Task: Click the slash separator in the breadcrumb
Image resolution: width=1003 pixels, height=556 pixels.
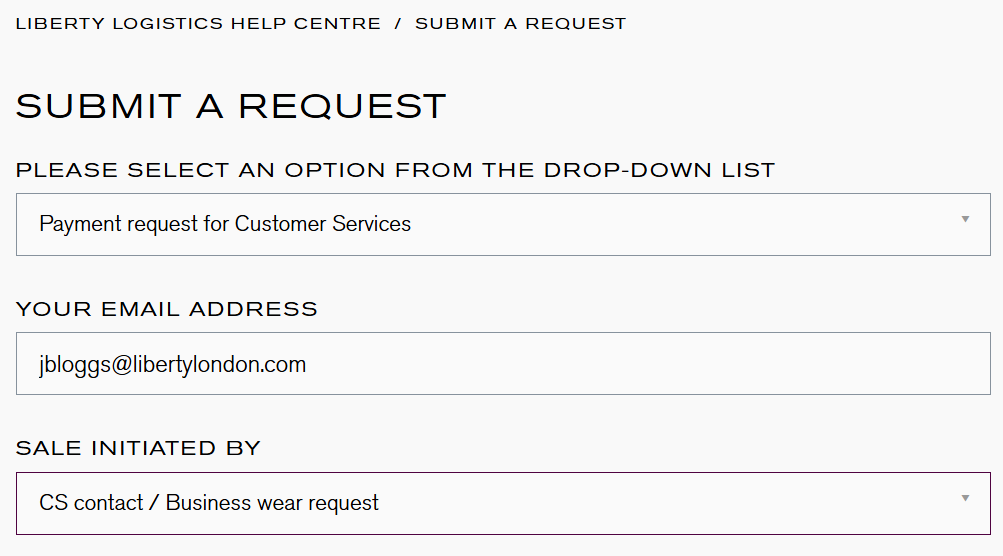Action: [x=398, y=23]
